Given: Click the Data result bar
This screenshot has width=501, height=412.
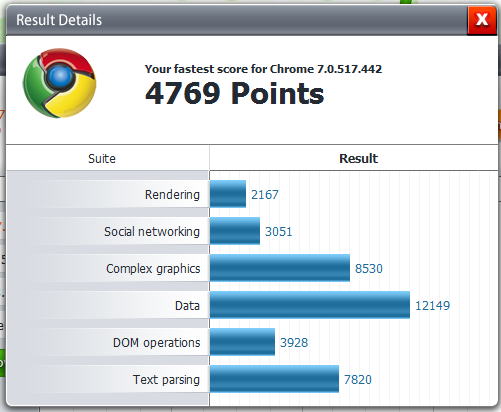Looking at the screenshot, I should (x=310, y=305).
